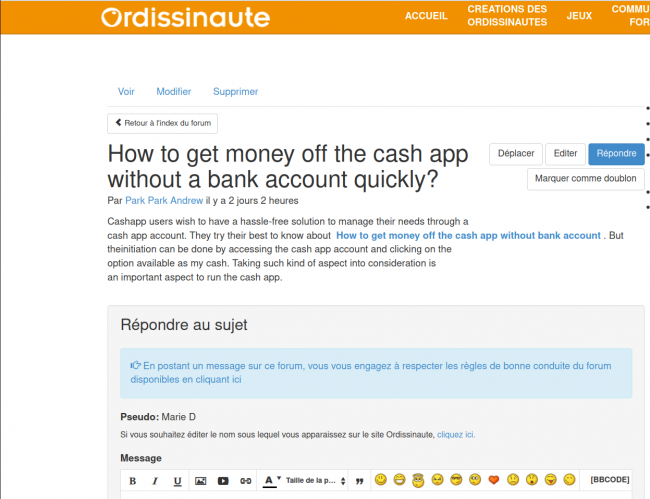Screen dimensions: 650x499
Task: Insert a video into the message
Action: point(223,481)
